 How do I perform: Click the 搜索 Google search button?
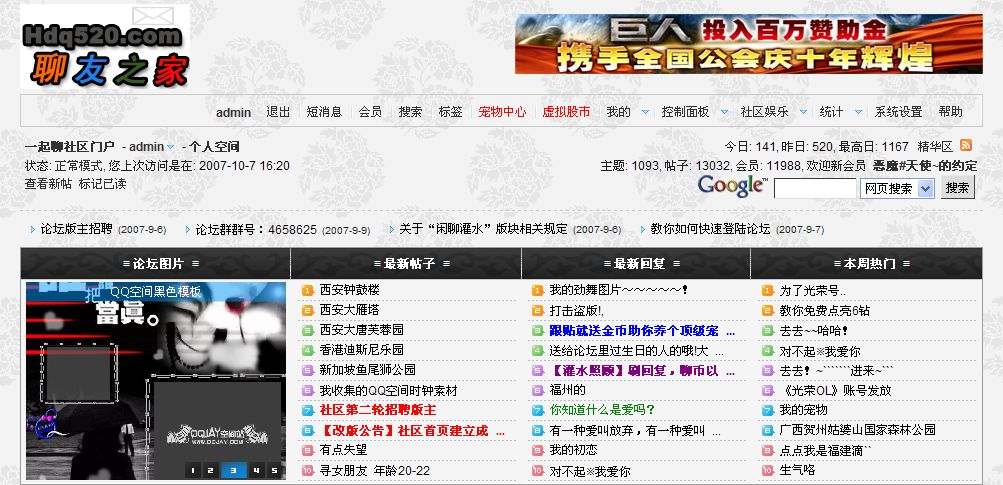point(958,188)
